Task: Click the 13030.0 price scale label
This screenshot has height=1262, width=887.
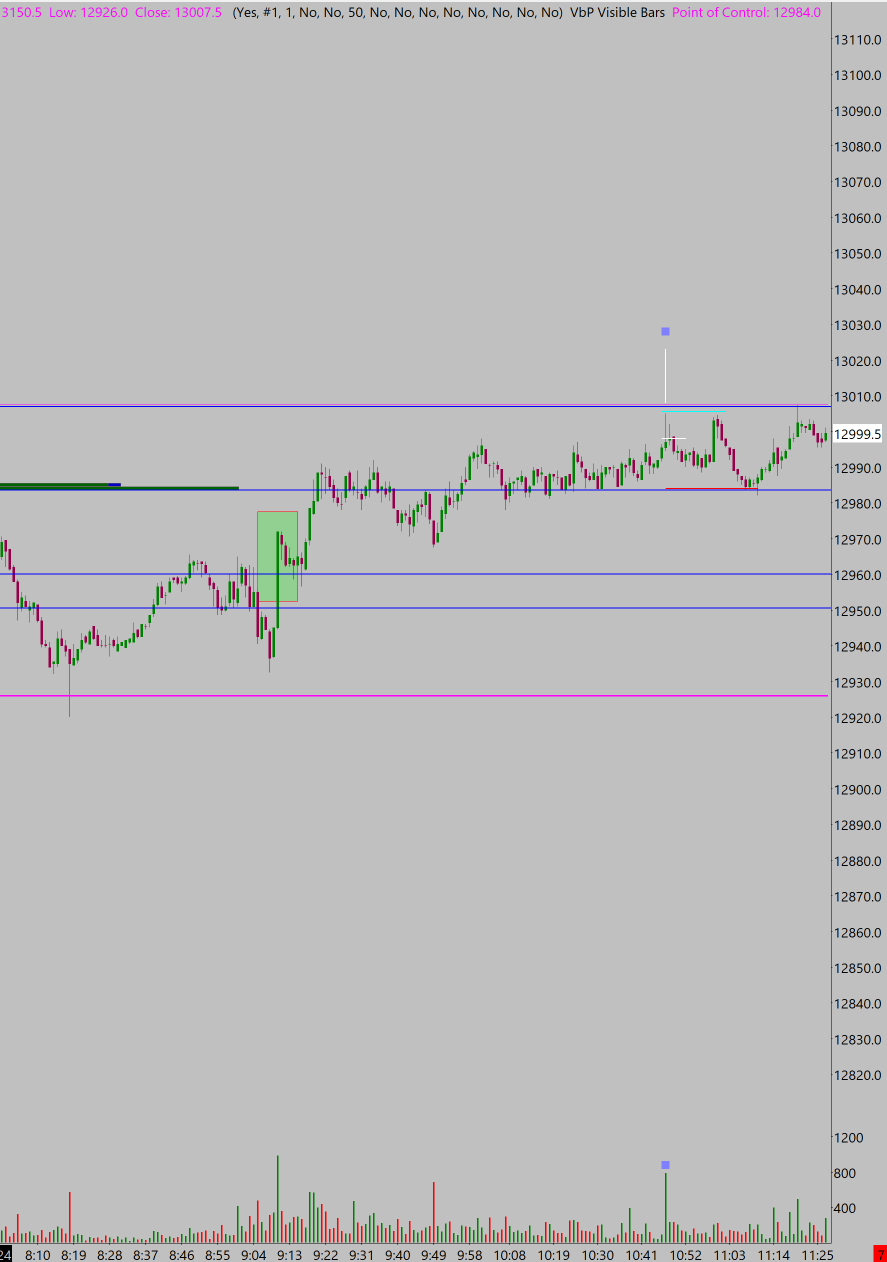Action: (x=858, y=325)
